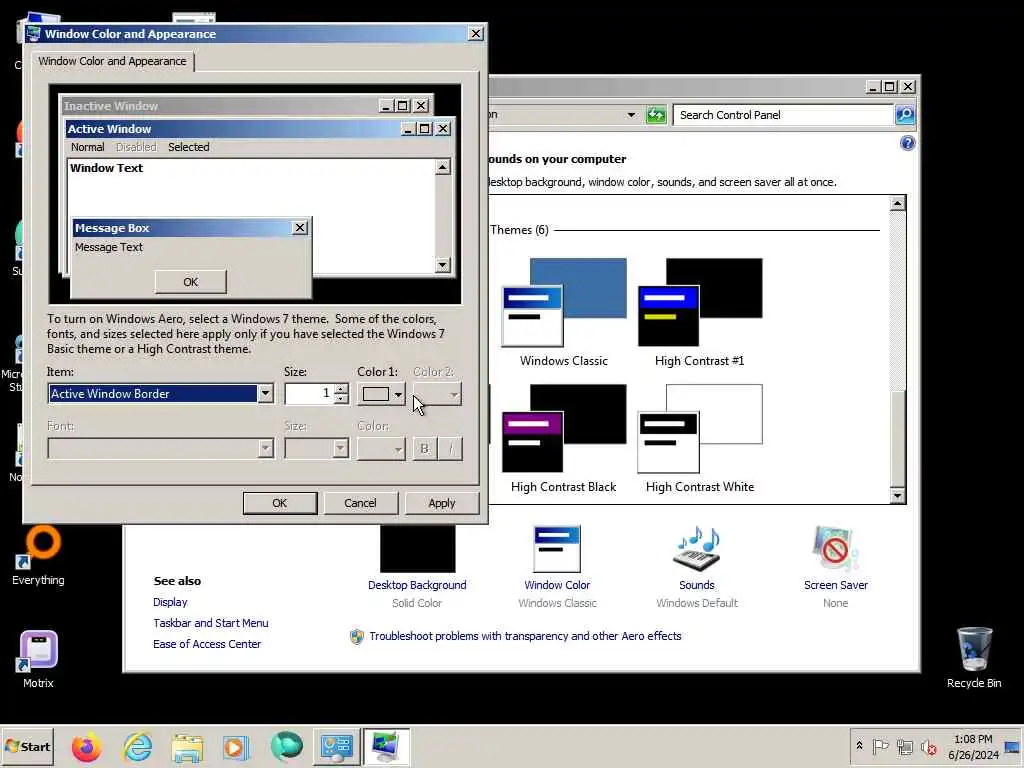
Task: Open Windows Explorer folder icon in taskbar
Action: click(187, 747)
